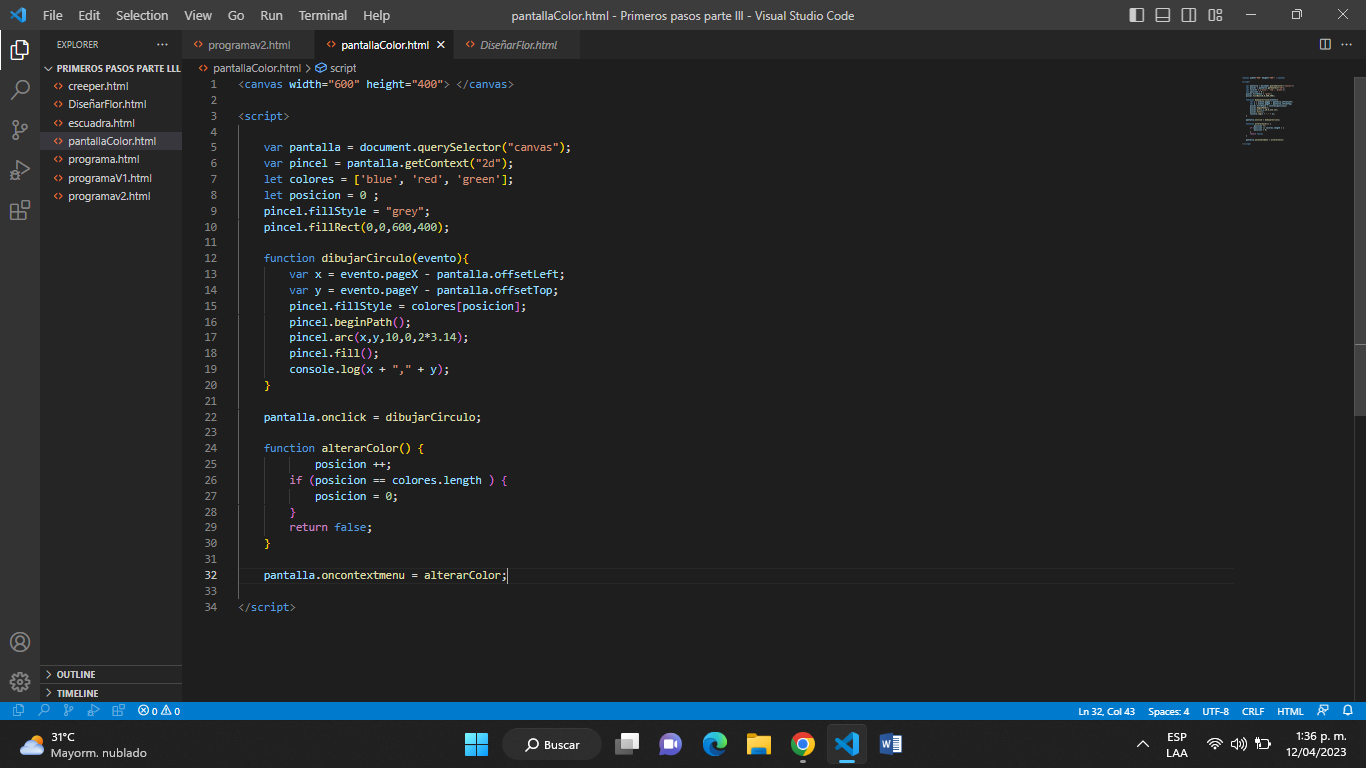1366x768 pixels.
Task: Click the editor minimap code preview
Action: point(1269,110)
